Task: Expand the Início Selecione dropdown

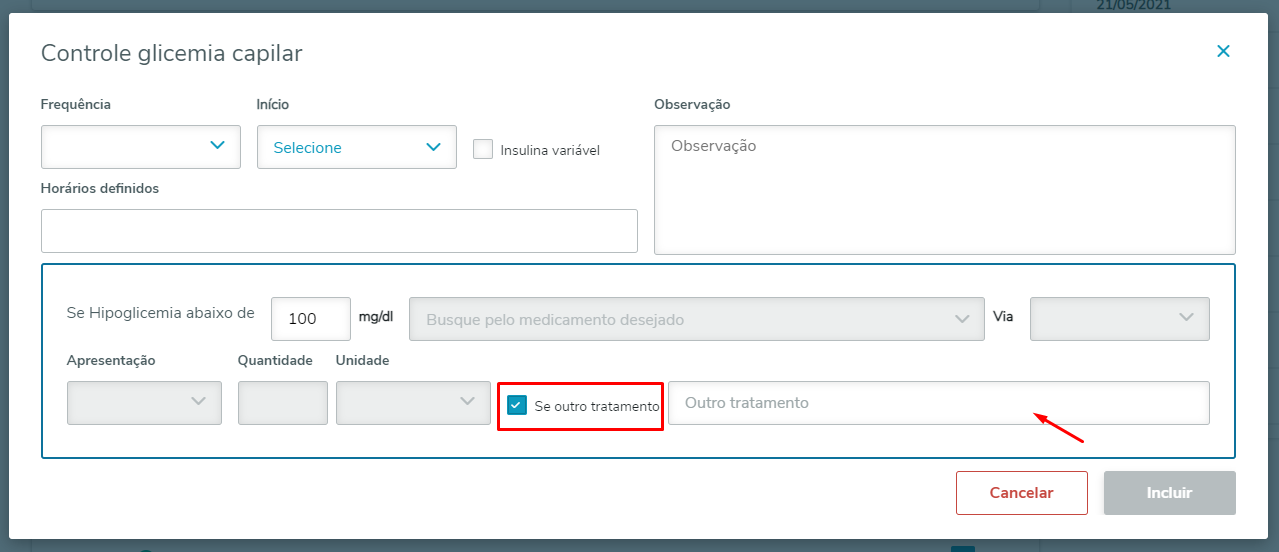Action: (356, 147)
